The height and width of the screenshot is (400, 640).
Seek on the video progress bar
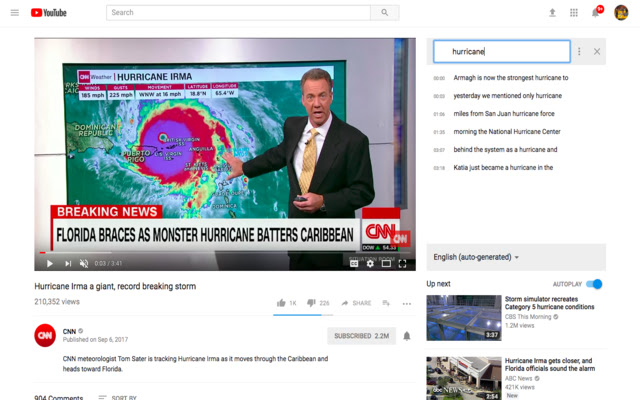point(225,253)
